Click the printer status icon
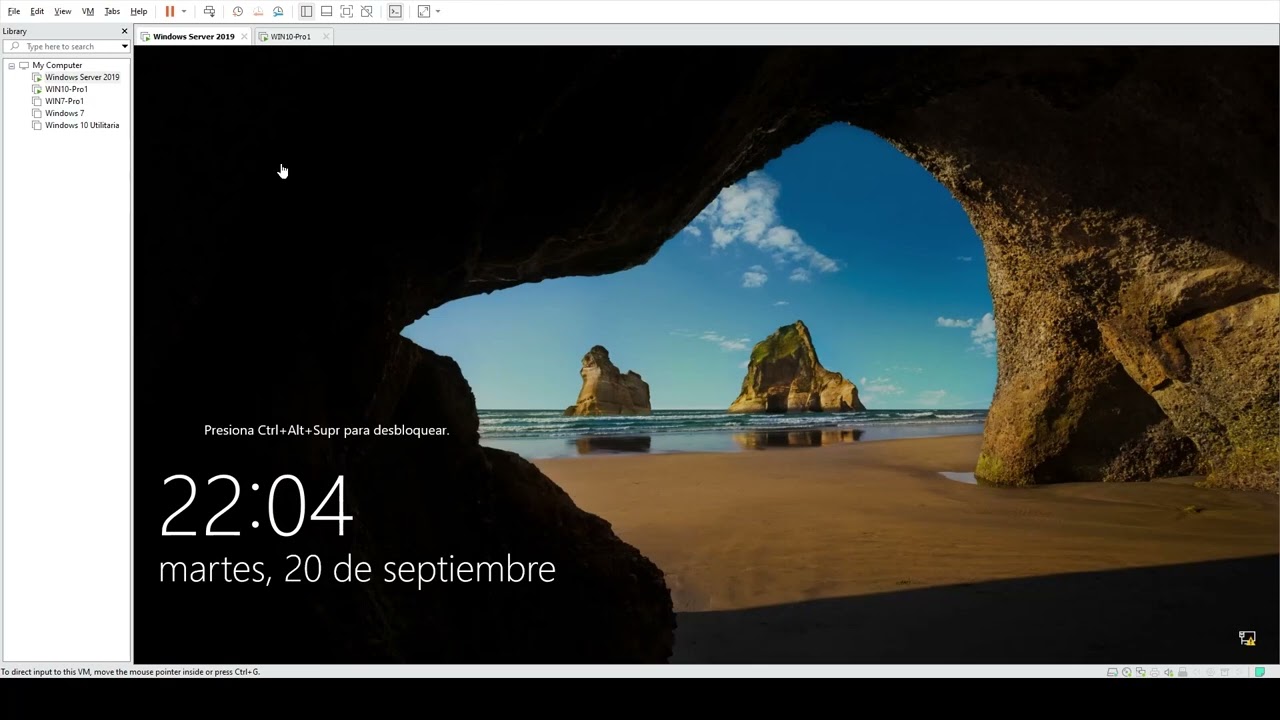This screenshot has height=720, width=1280. coord(1154,672)
